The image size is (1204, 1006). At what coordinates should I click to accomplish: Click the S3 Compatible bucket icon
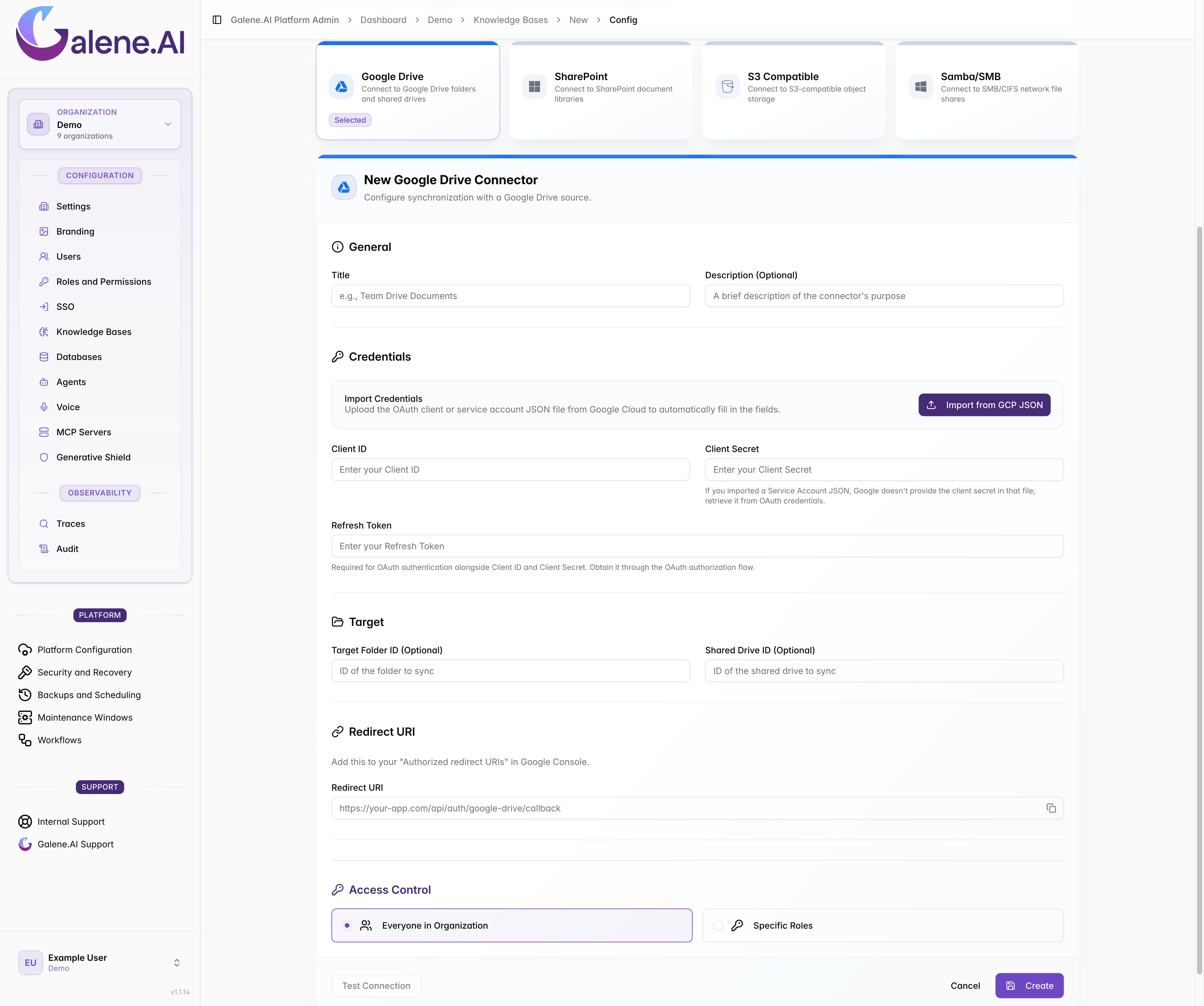click(728, 87)
